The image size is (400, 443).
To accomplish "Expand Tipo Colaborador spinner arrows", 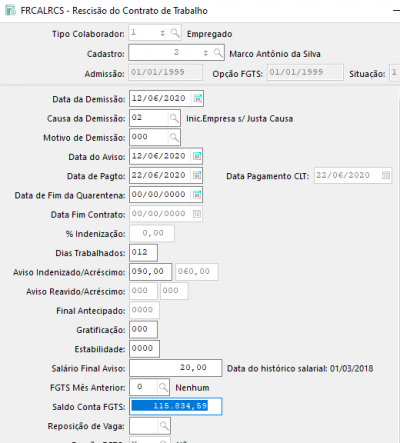I will pyautogui.click(x=163, y=33).
